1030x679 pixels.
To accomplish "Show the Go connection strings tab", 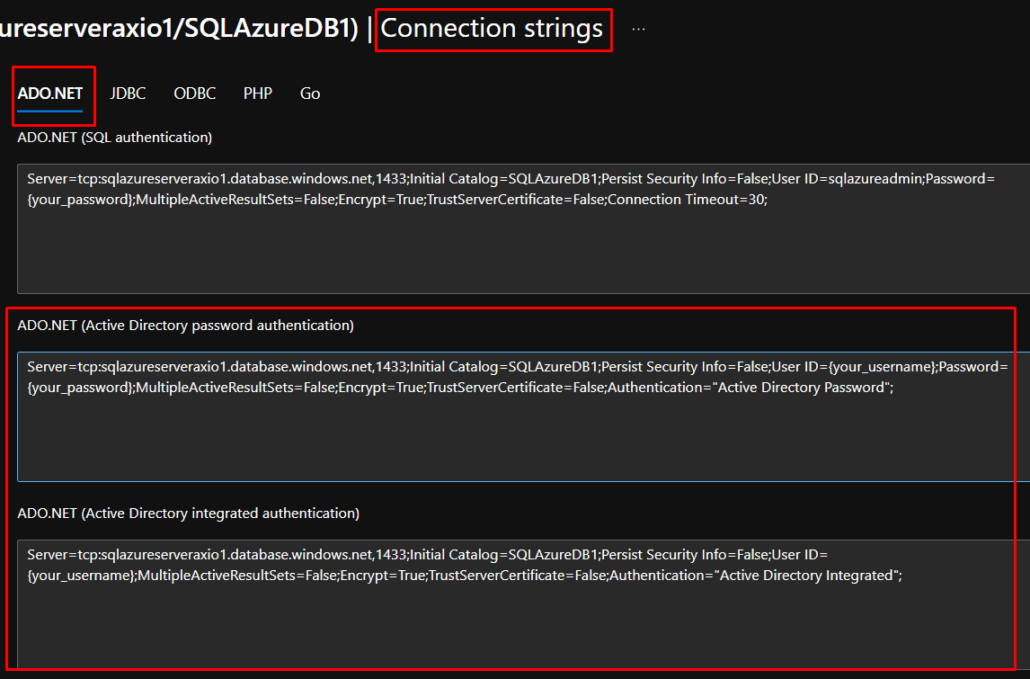I will [310, 93].
